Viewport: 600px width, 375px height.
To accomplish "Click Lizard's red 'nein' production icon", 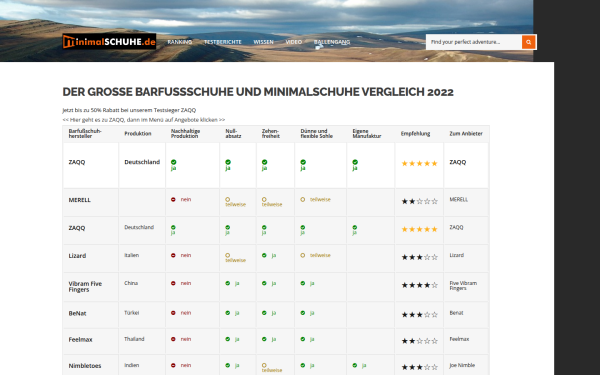I will (173, 255).
